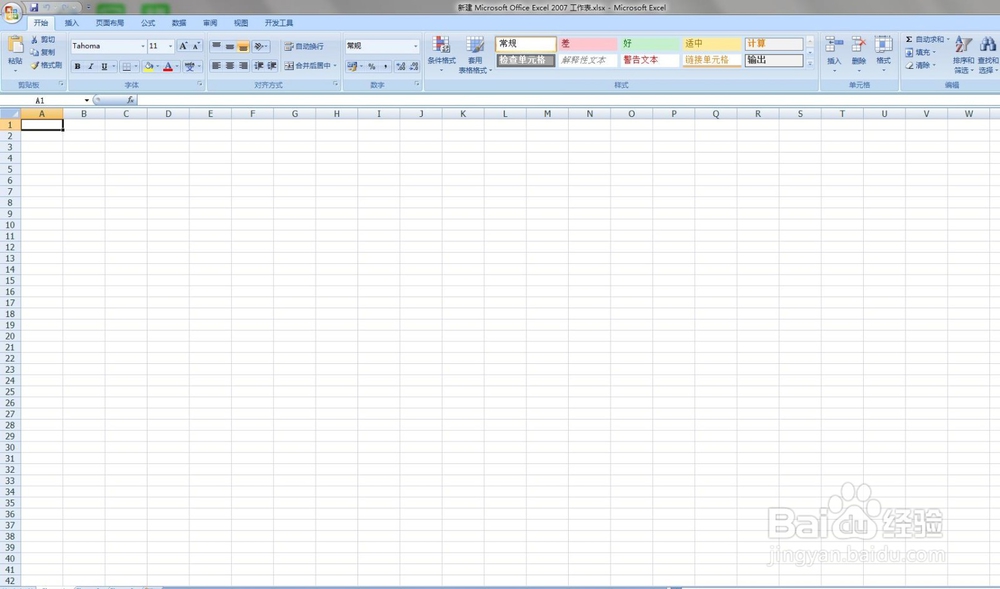The height and width of the screenshot is (589, 1000).
Task: Open the Alignment dialog launcher (对齐方式)
Action: [x=335, y=84]
